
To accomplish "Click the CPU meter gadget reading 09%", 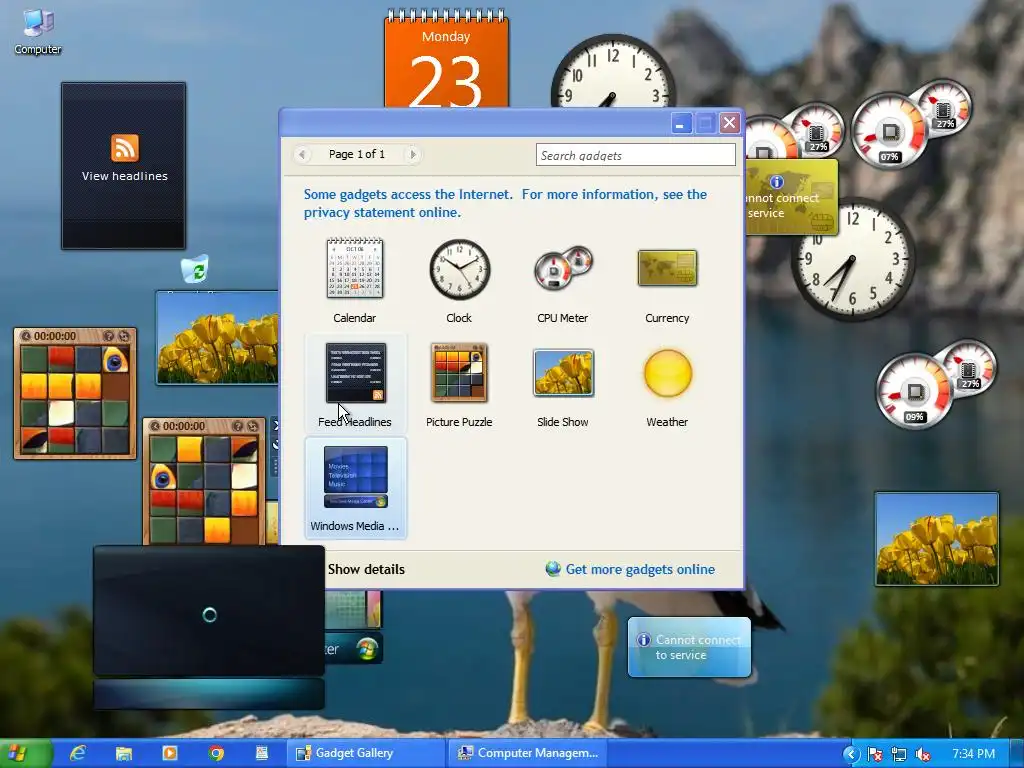I will [935, 384].
